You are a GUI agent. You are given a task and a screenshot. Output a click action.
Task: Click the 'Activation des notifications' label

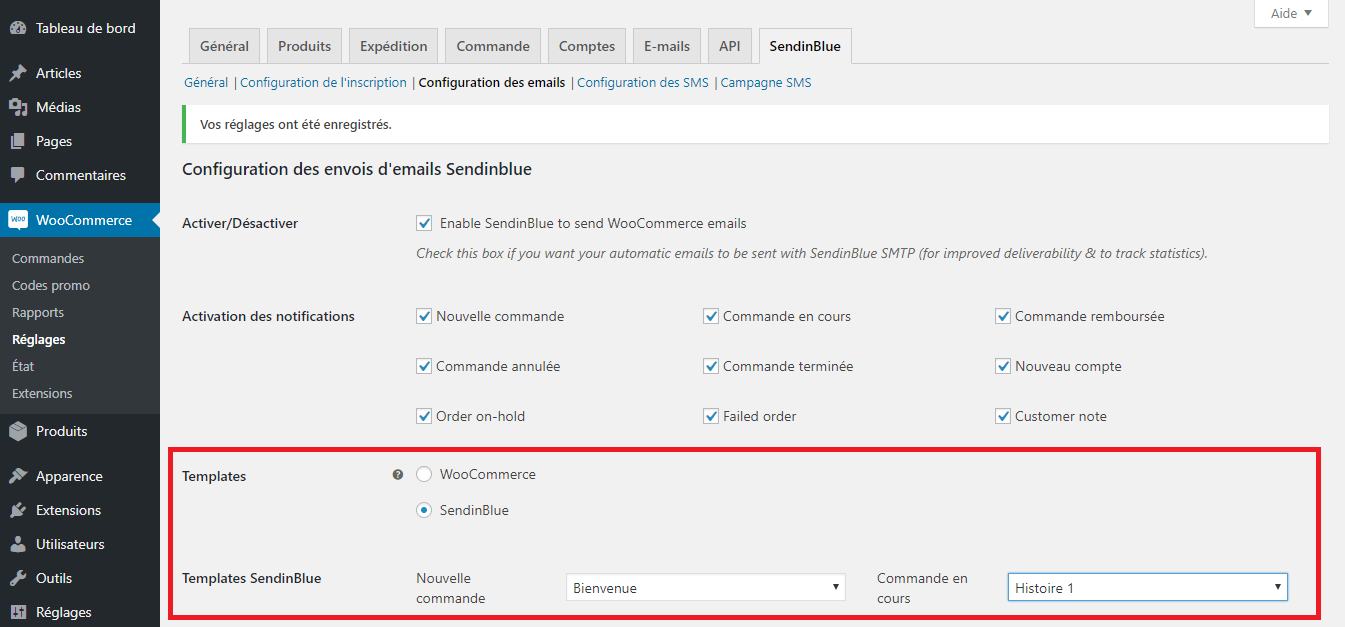268,316
